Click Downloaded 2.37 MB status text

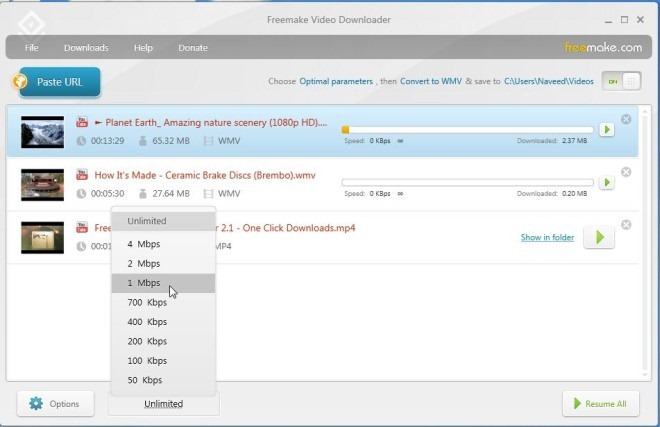tap(552, 141)
